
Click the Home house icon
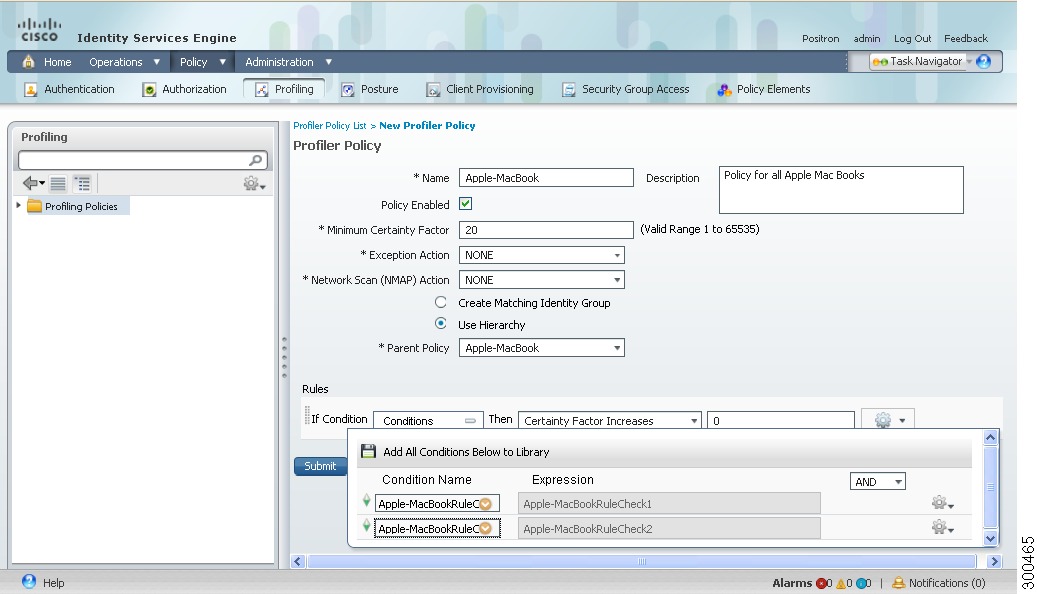[x=28, y=62]
